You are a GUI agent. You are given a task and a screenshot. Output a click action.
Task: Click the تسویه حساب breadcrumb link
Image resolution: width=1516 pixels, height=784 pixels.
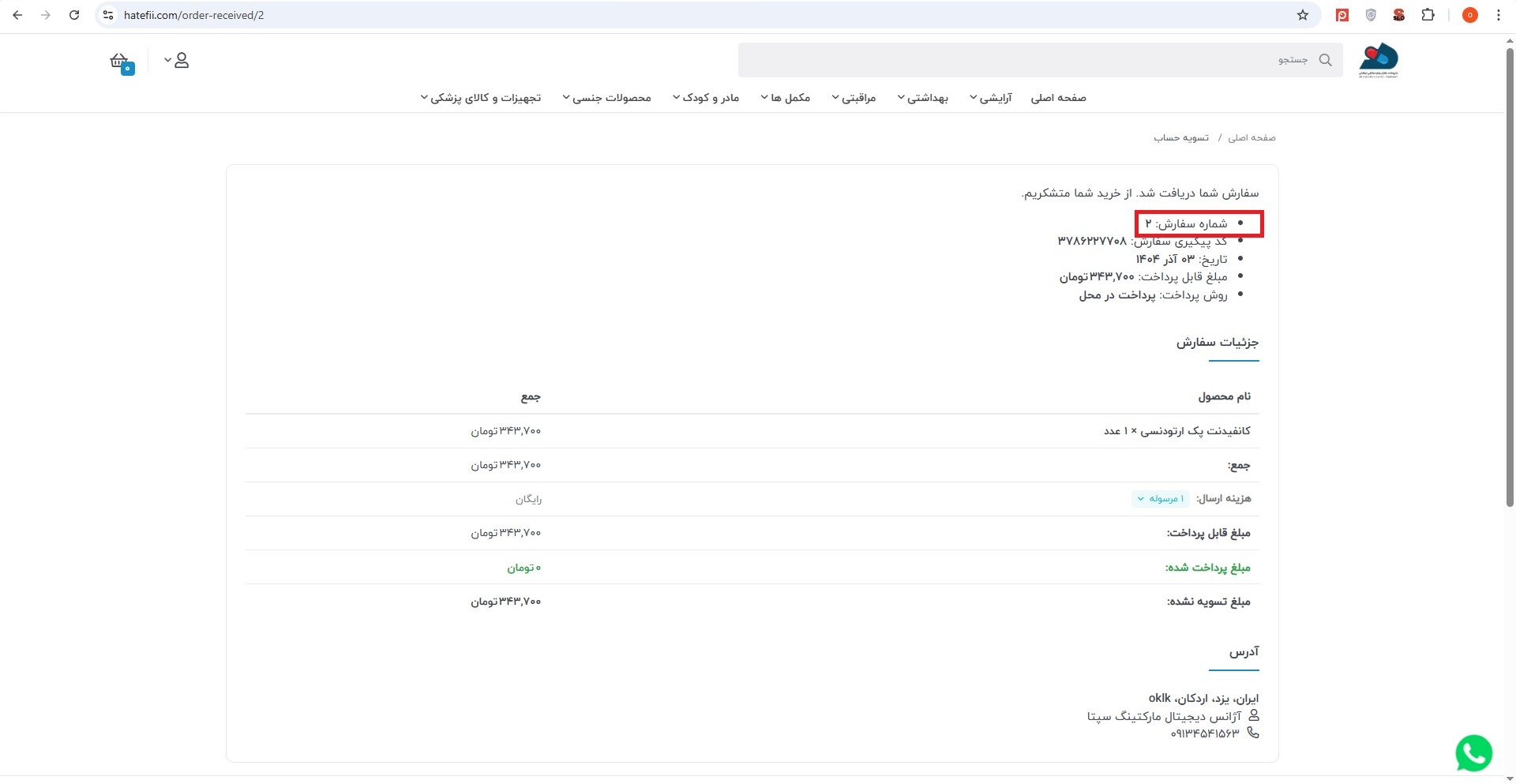tap(1180, 137)
